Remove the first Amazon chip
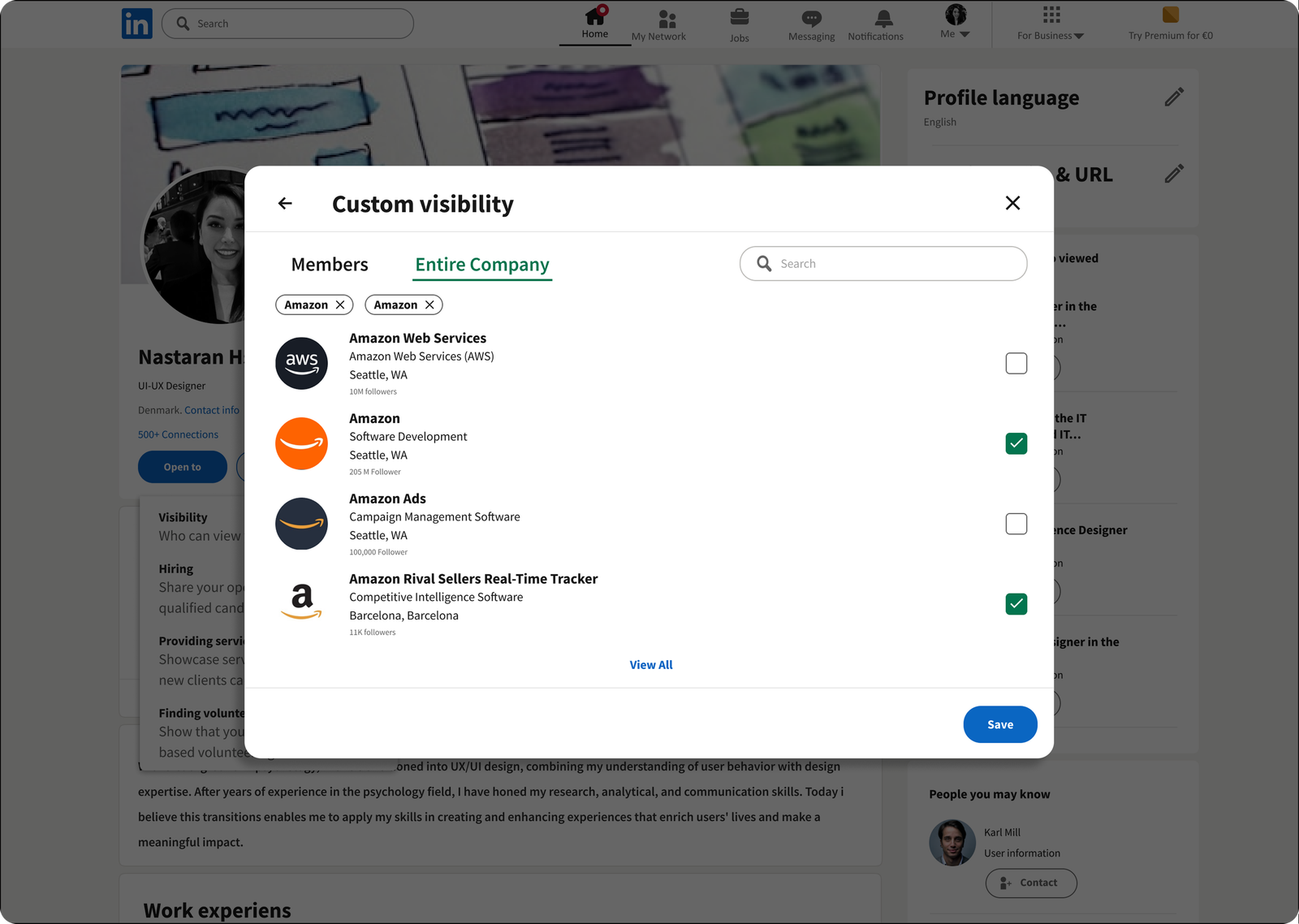Viewport: 1299px width, 924px height. coord(340,304)
